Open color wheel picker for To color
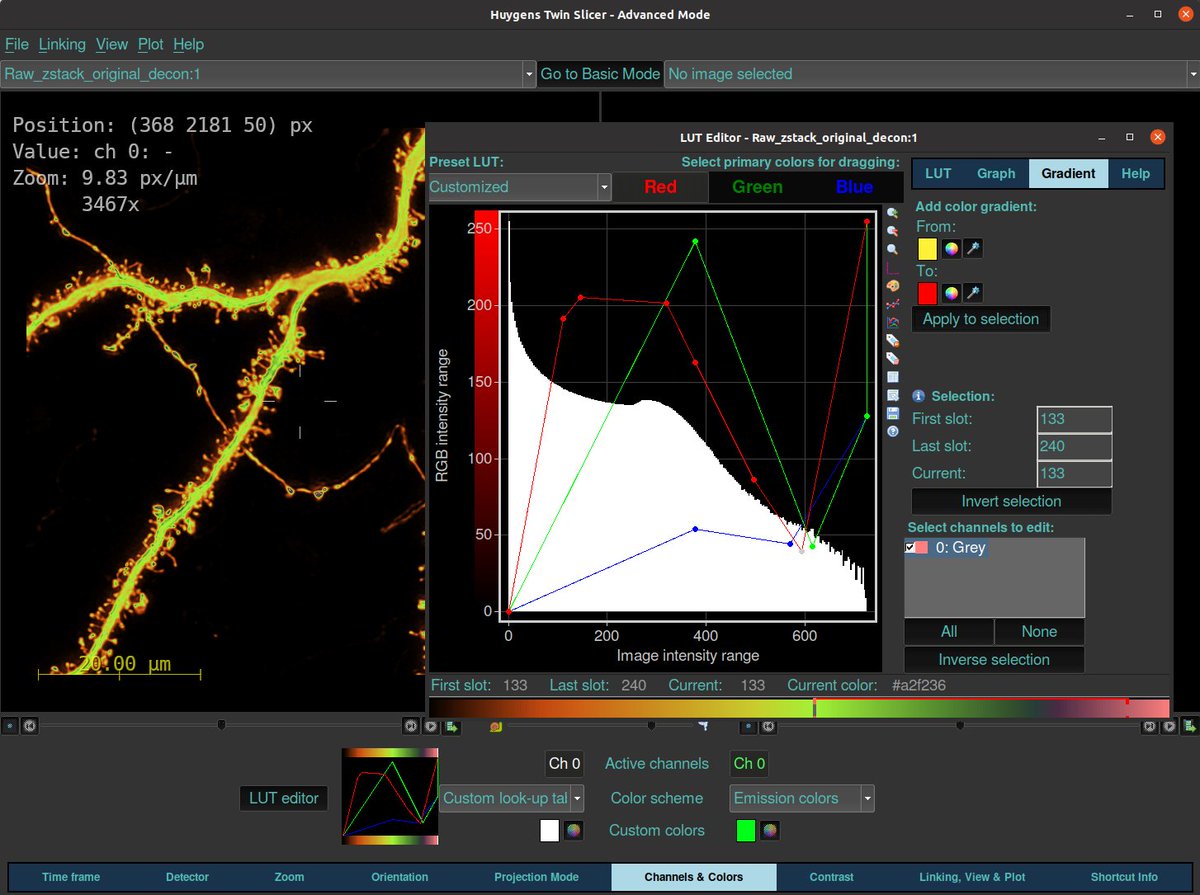This screenshot has height=895, width=1200. tap(951, 293)
